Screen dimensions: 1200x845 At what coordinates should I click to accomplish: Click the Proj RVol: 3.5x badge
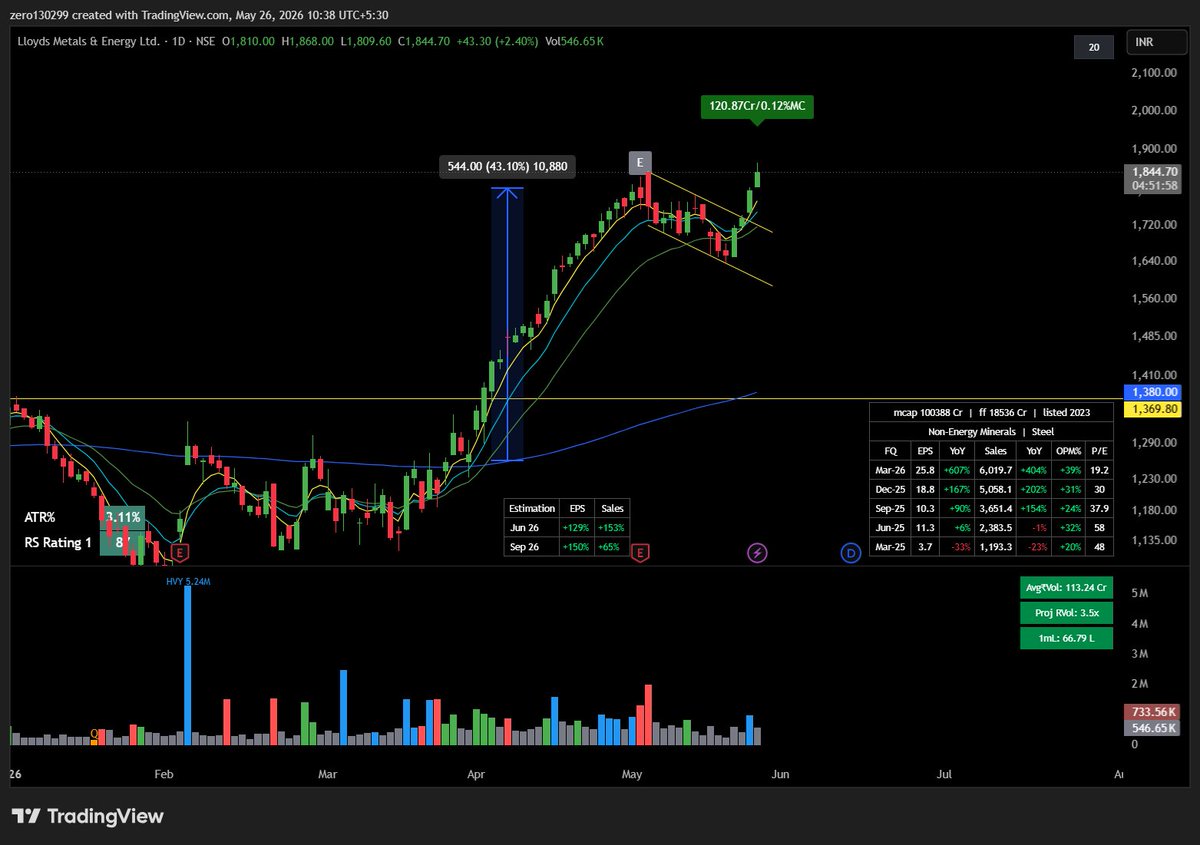[x=1066, y=613]
